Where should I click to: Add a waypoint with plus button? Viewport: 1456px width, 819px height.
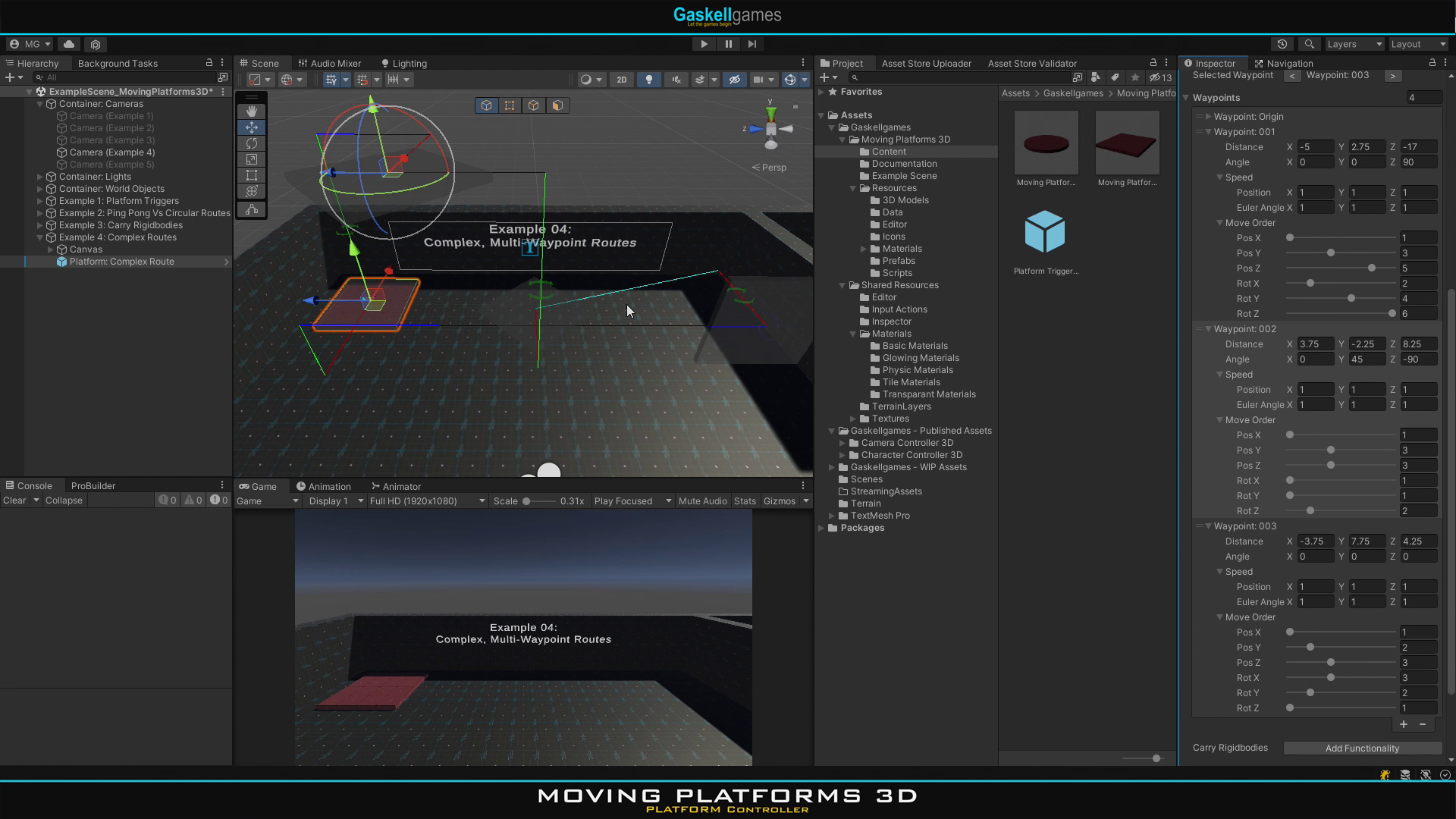tap(1404, 724)
